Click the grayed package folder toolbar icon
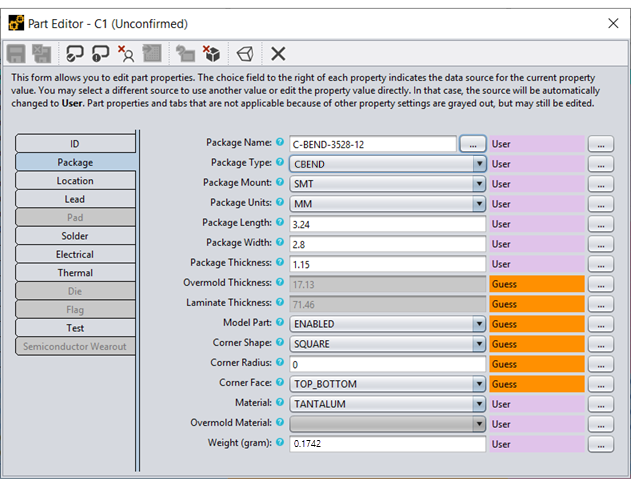 186,54
